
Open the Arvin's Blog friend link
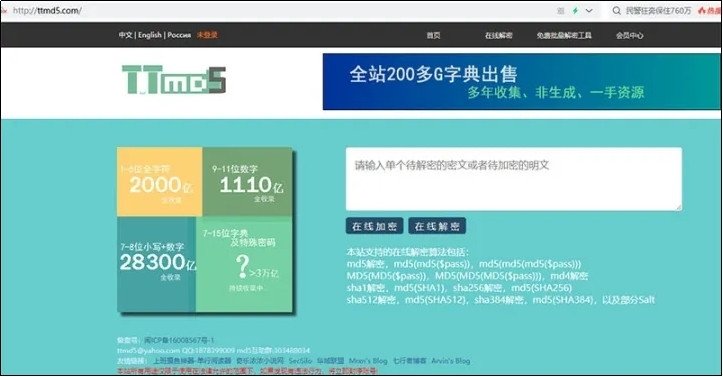pos(450,361)
